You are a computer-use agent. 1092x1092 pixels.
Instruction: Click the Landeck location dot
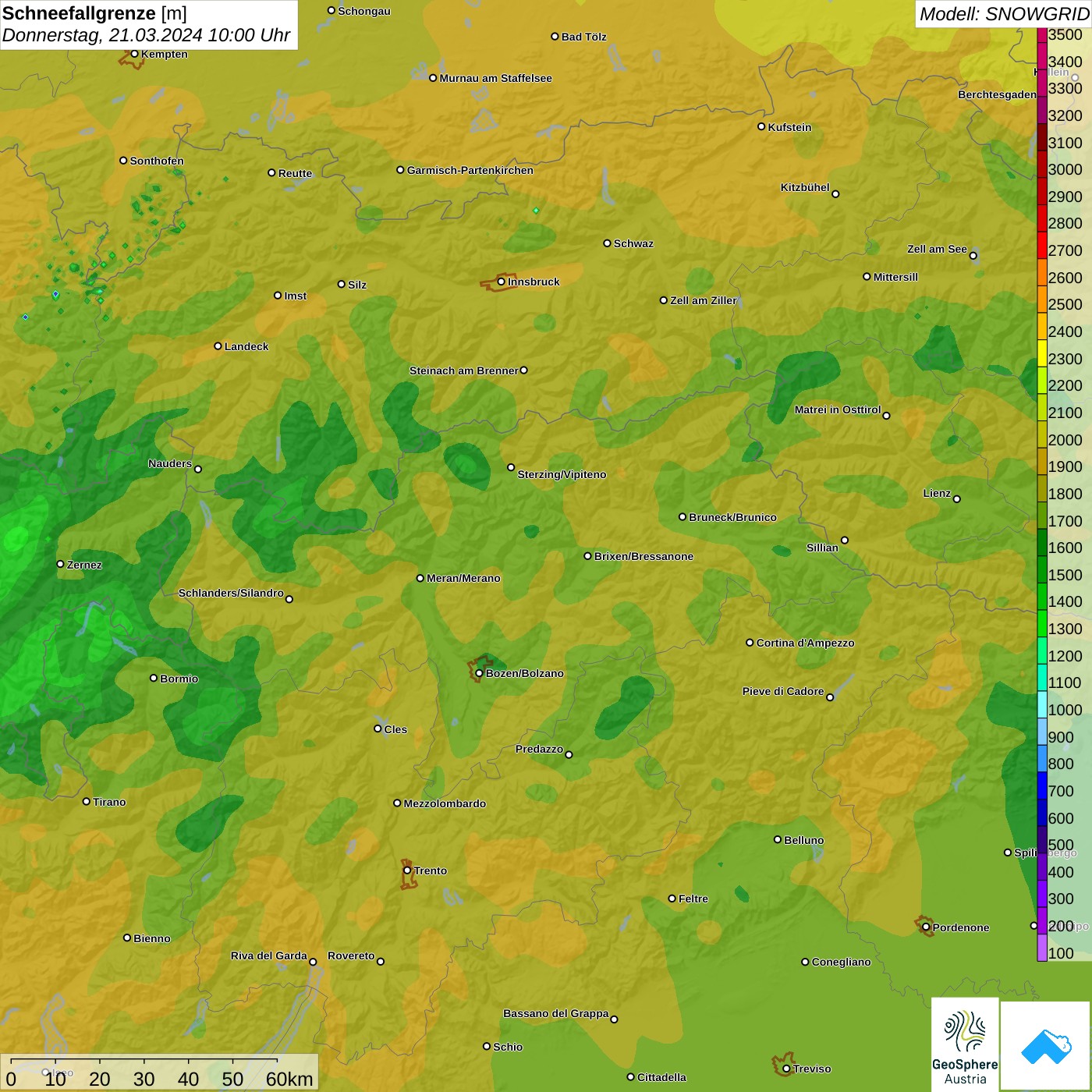218,346
